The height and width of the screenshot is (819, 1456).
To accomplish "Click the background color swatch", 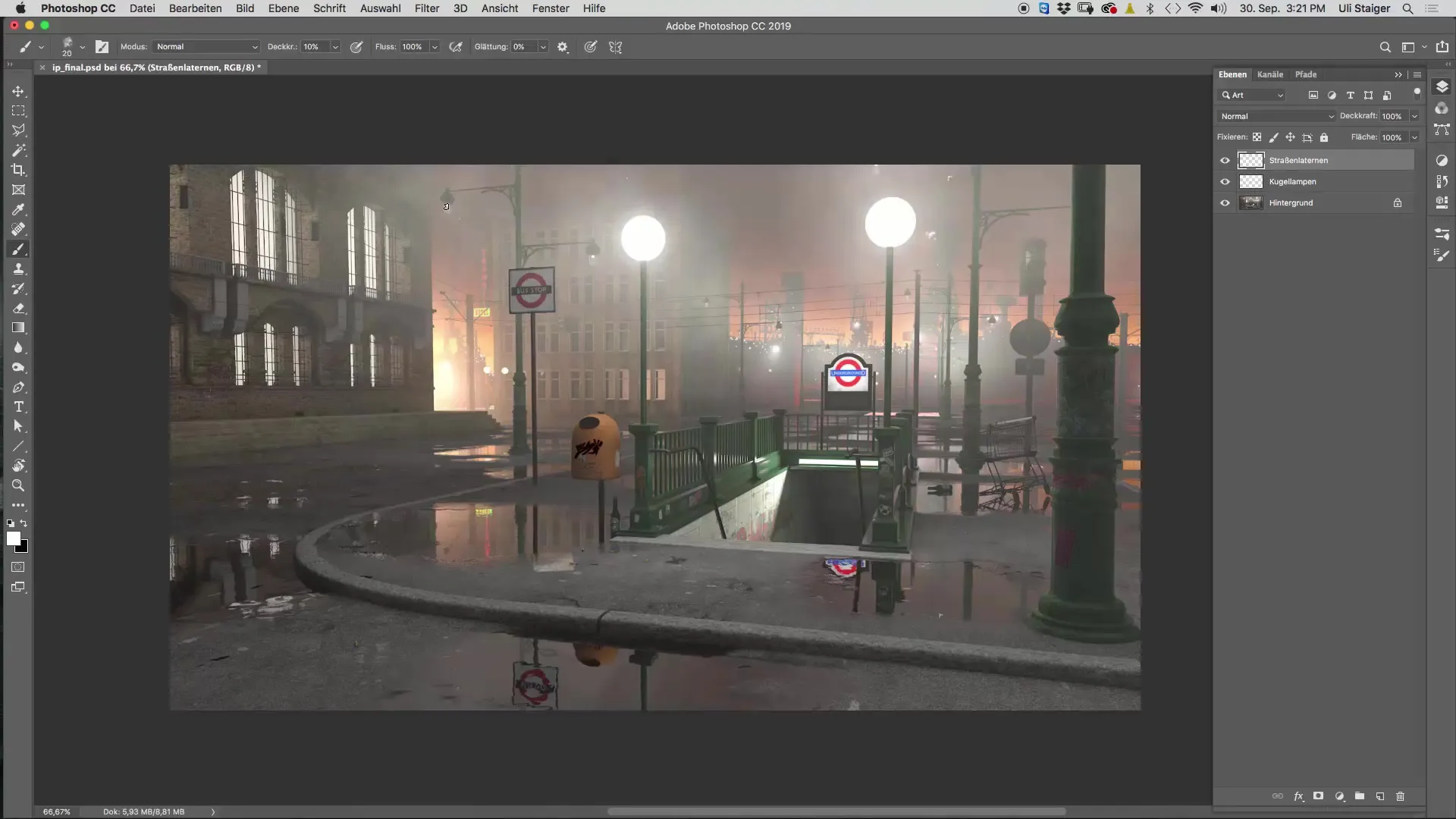I will [x=24, y=548].
